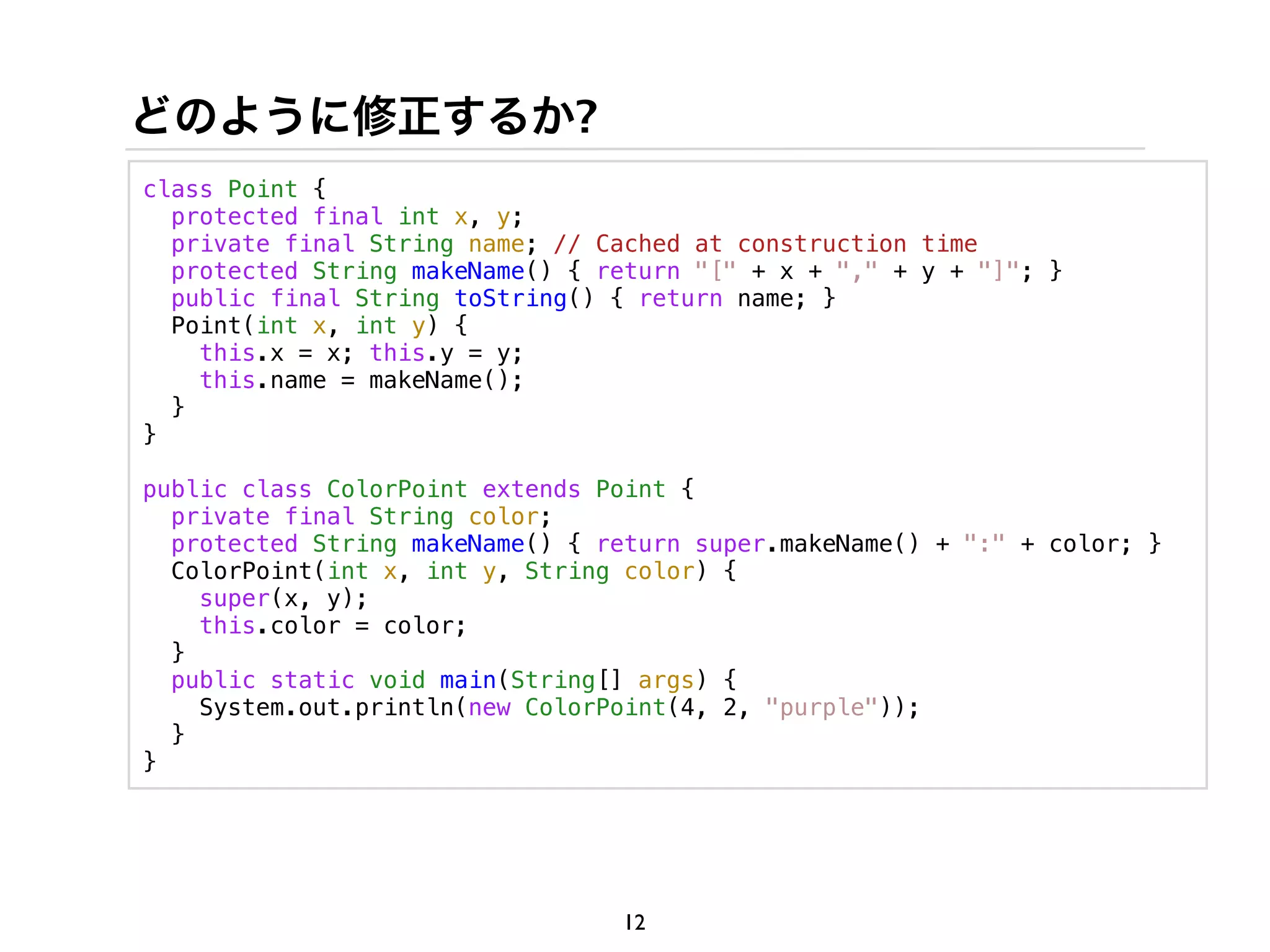The height and width of the screenshot is (952, 1270).
Task: Click the slide page number 12
Action: (x=636, y=922)
